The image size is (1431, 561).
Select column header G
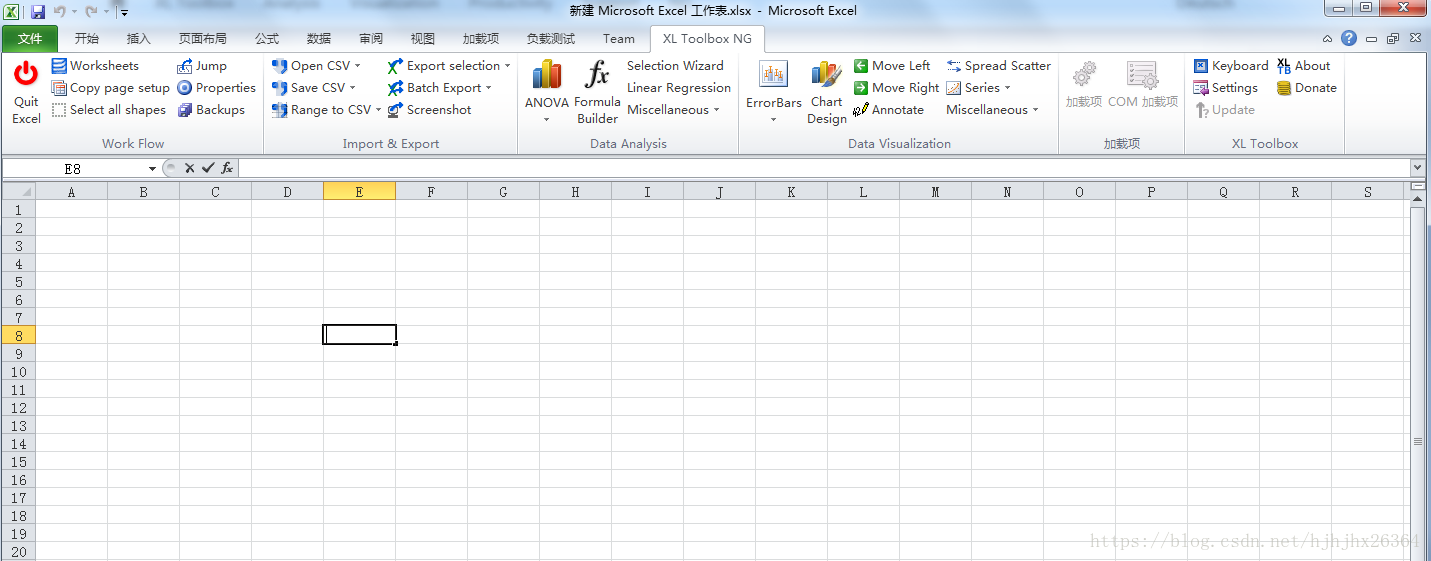503,191
